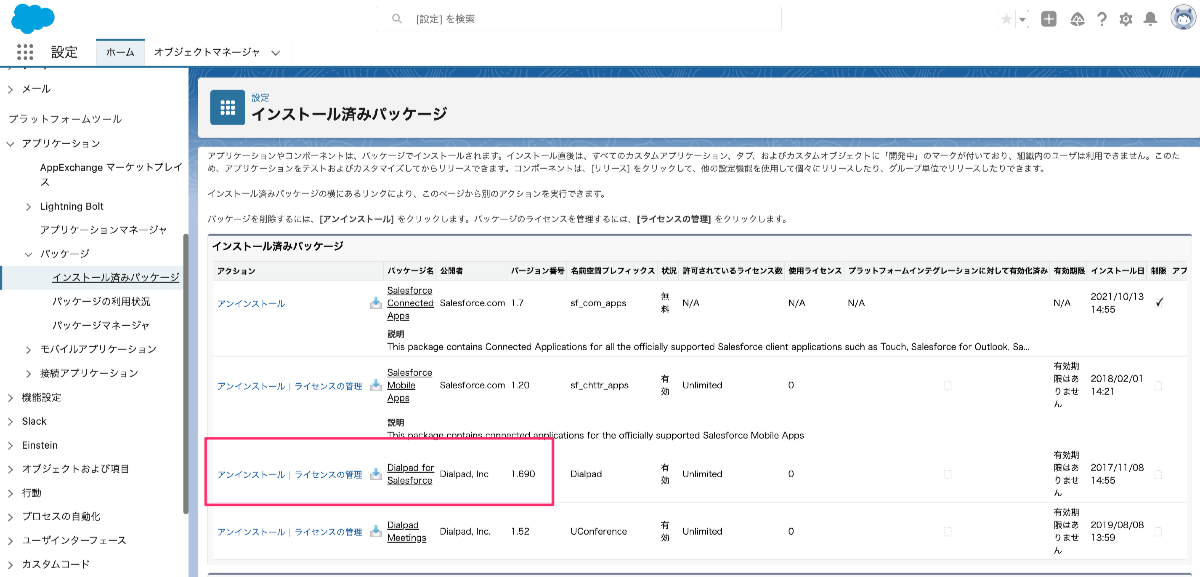Expand the 行動 section
1200x577 pixels.
click(x=10, y=493)
